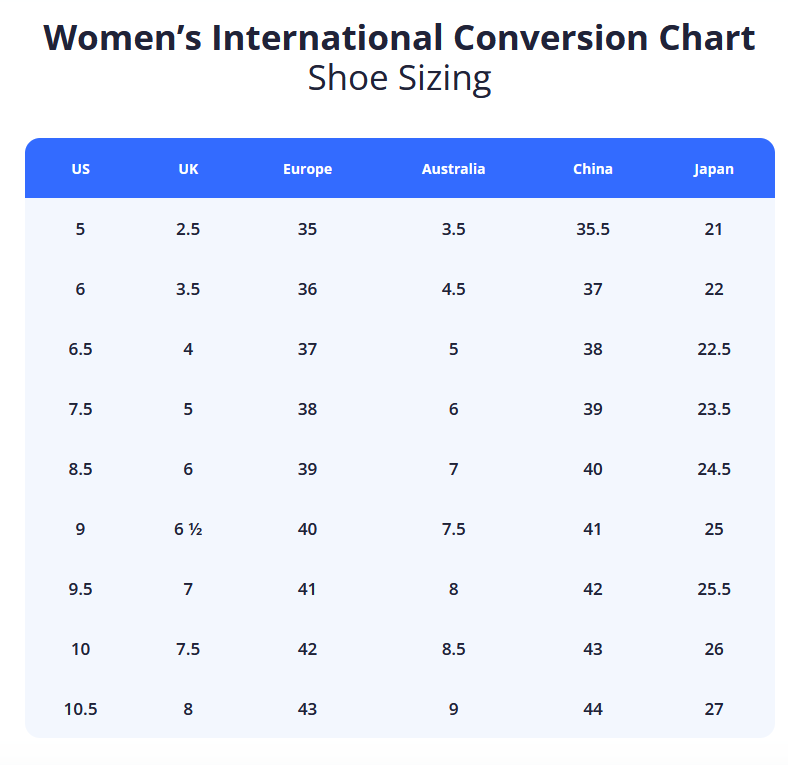This screenshot has width=788, height=765.
Task: Click the Japan size 23.5 cell
Action: [x=713, y=409]
